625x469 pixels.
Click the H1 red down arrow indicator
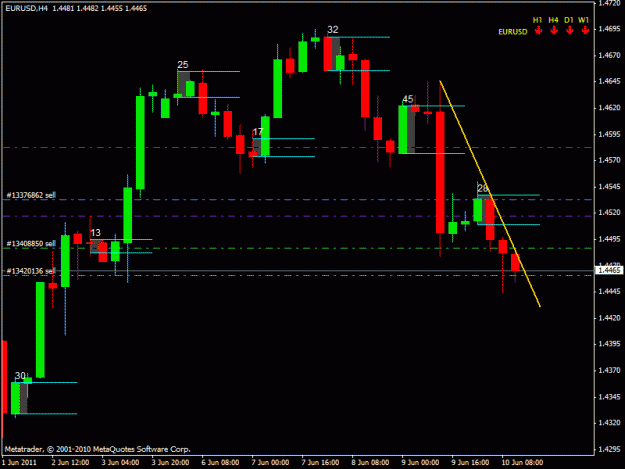coord(538,30)
